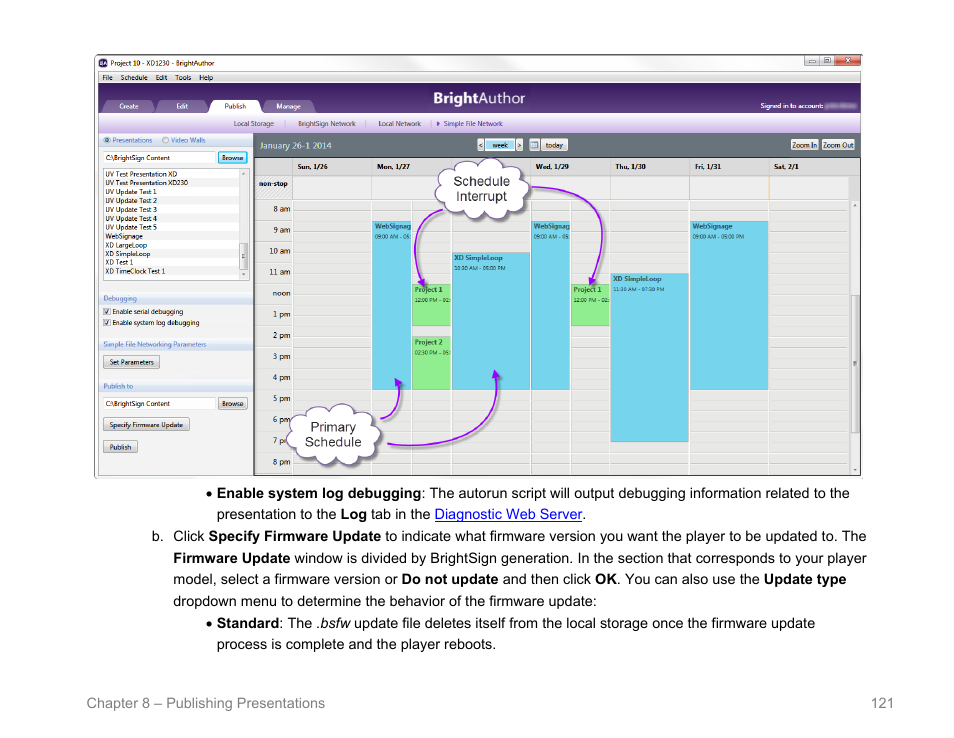Click Browse next to Publish to path

(232, 403)
